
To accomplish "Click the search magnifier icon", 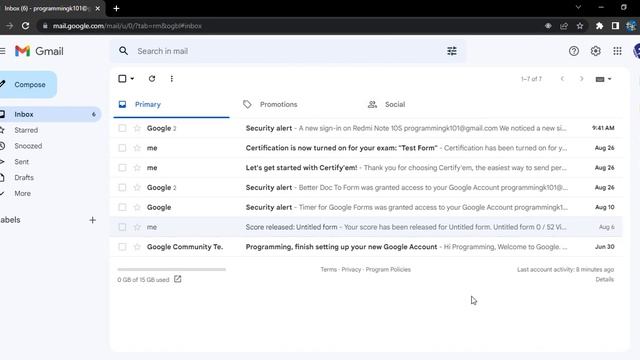I will 123,51.
